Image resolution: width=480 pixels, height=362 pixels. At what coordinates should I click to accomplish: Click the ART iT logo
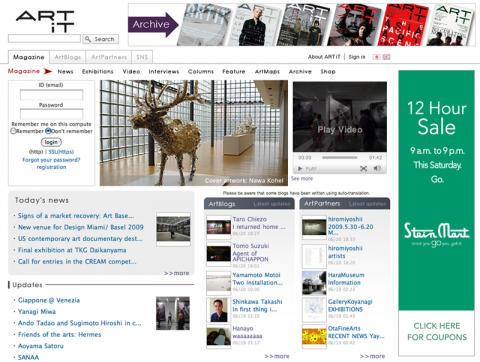click(45, 21)
